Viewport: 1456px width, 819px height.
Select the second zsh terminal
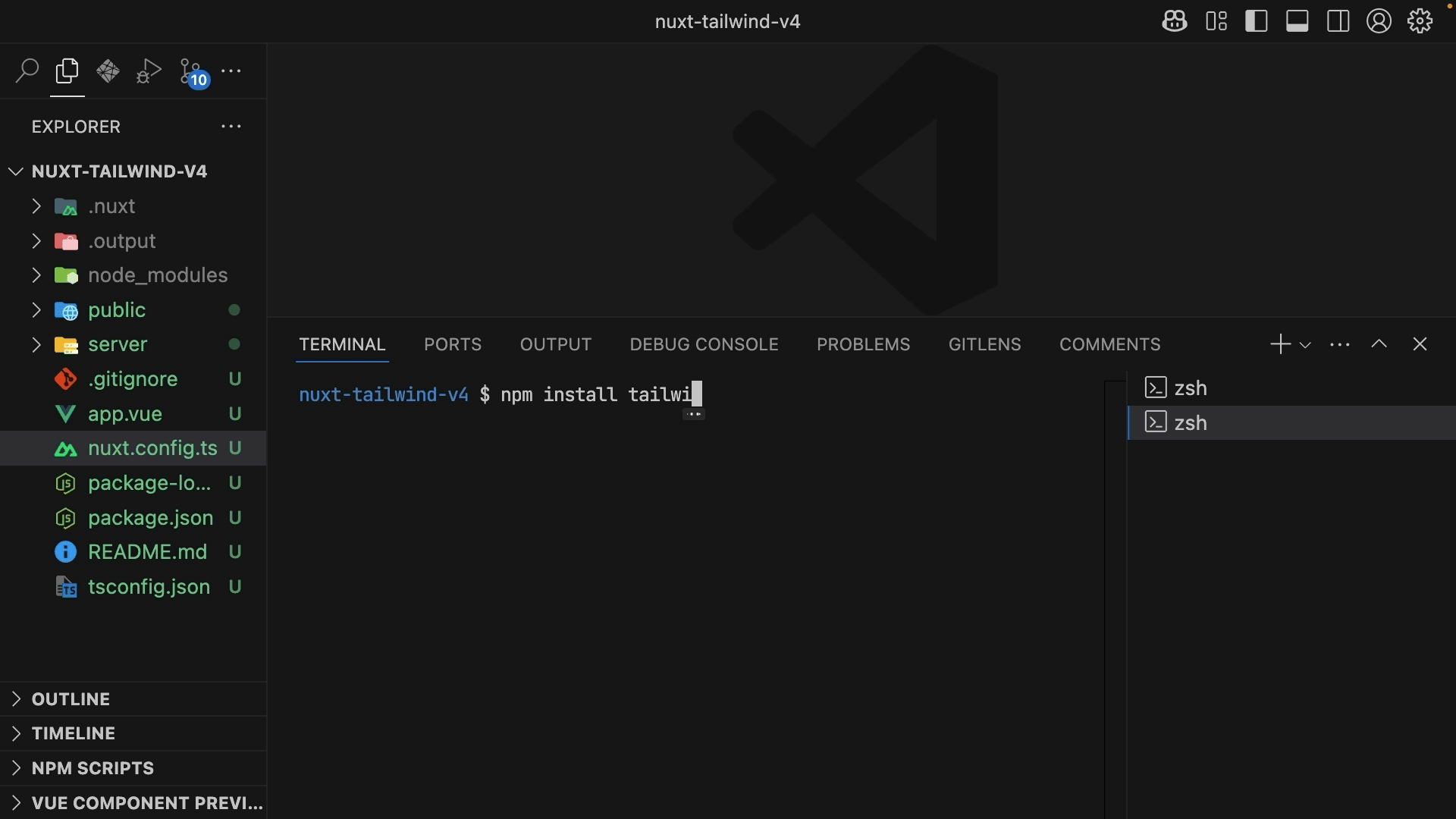[1292, 423]
